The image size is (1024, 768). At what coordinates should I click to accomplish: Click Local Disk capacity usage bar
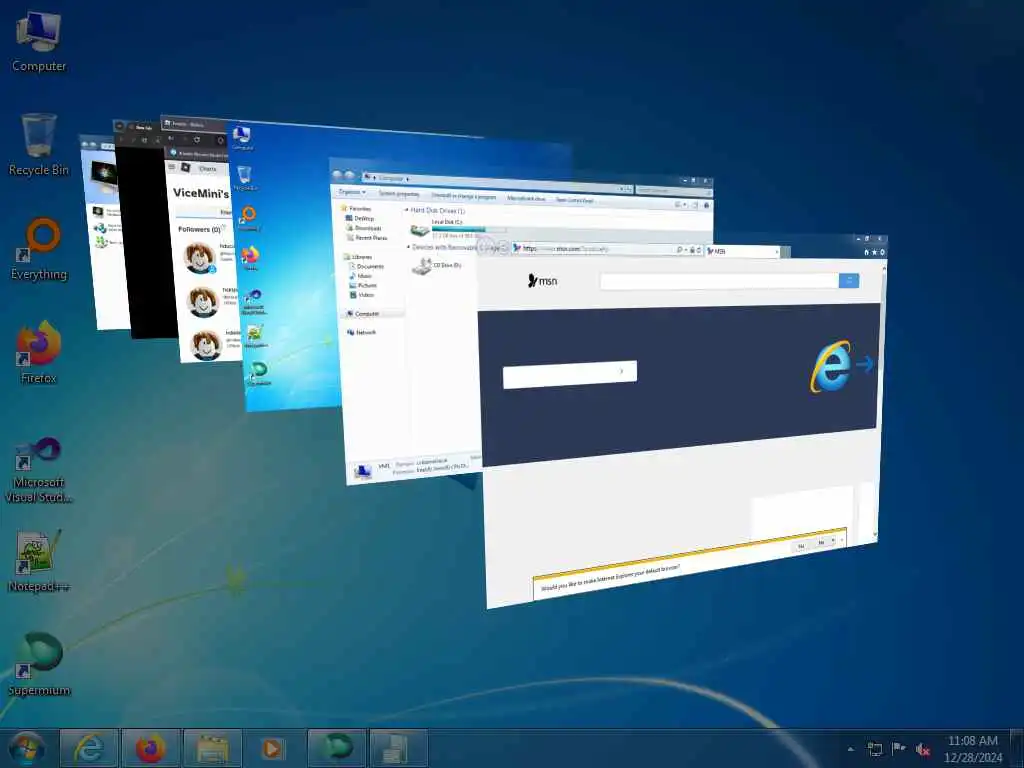click(469, 229)
